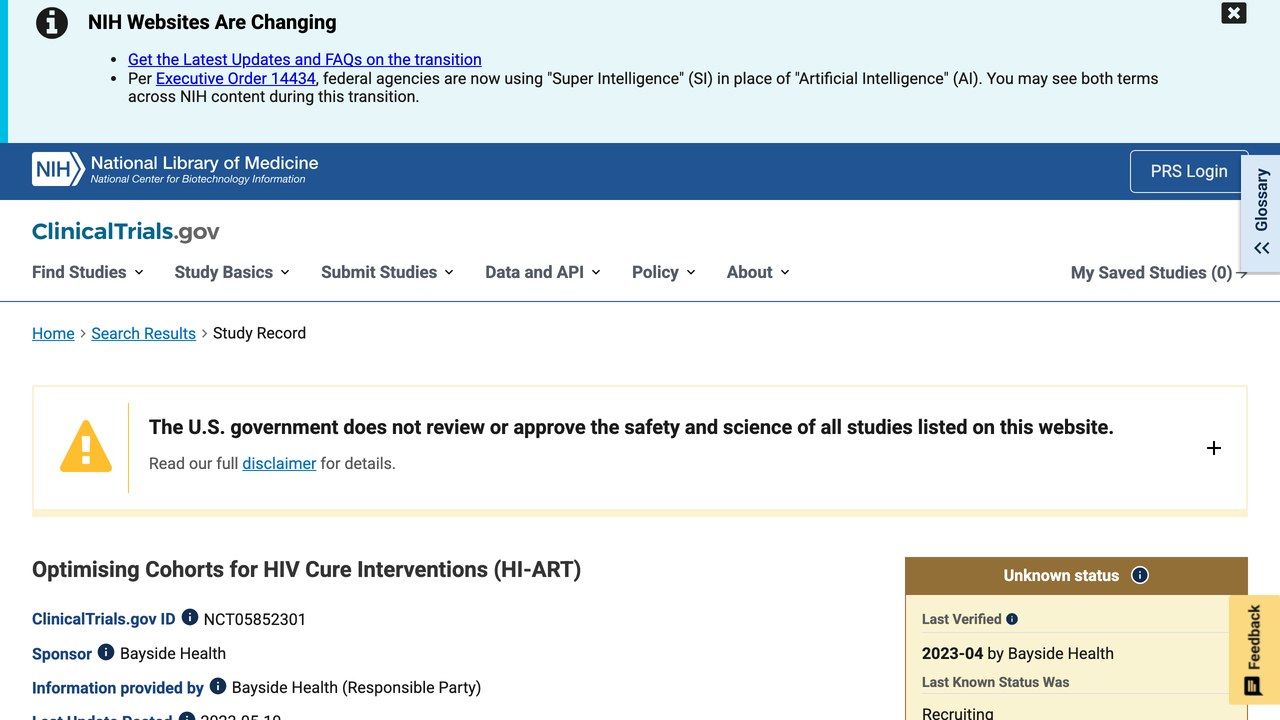The width and height of the screenshot is (1280, 720).
Task: Open the full disclaimer link
Action: 279,463
